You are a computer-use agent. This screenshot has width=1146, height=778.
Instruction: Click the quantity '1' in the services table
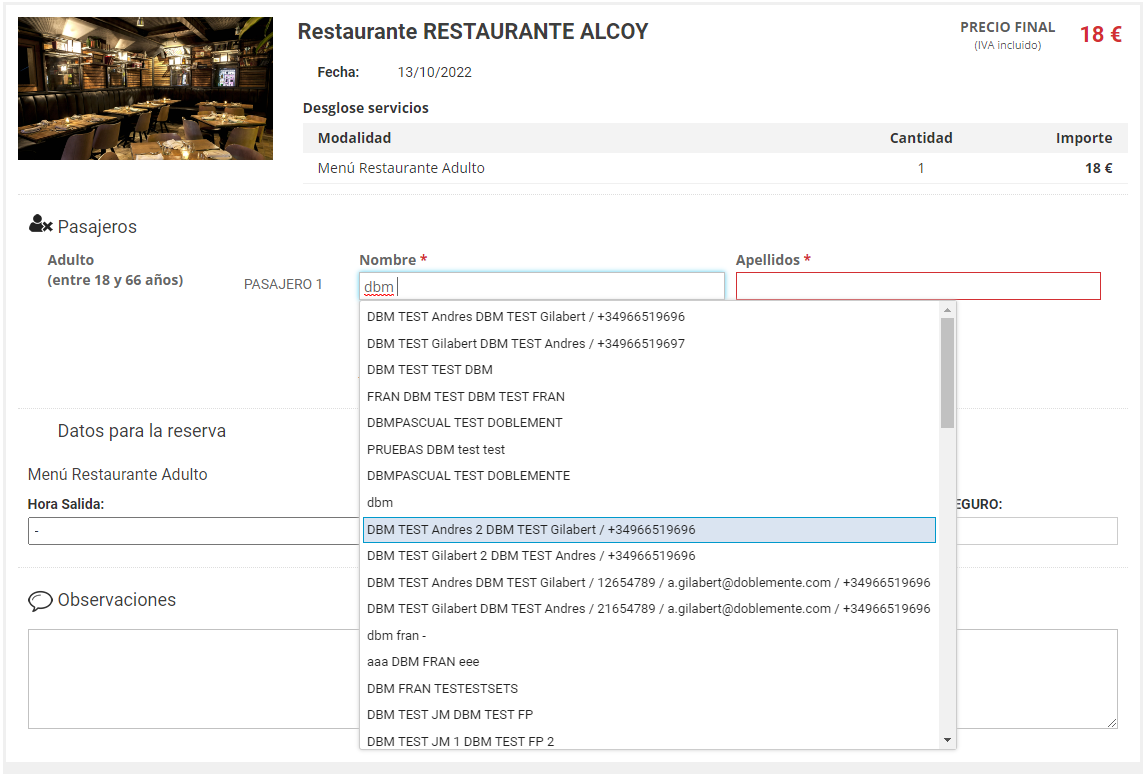click(921, 168)
